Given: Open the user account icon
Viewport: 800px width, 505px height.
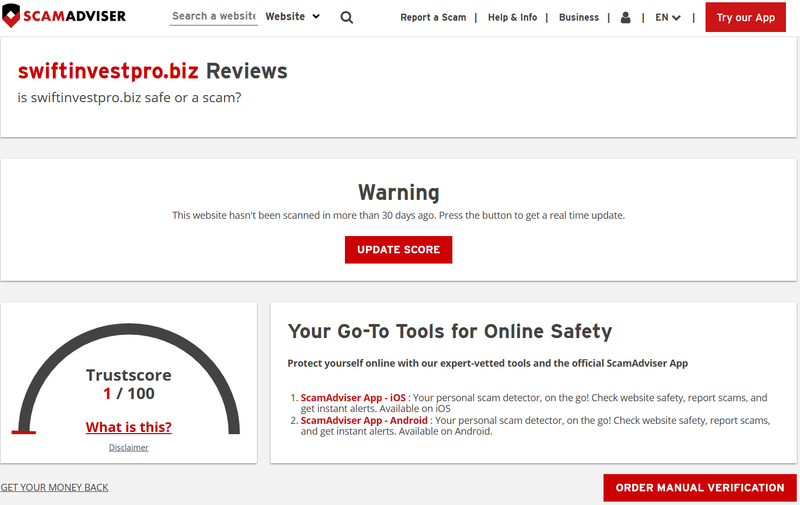Looking at the screenshot, I should pos(626,17).
